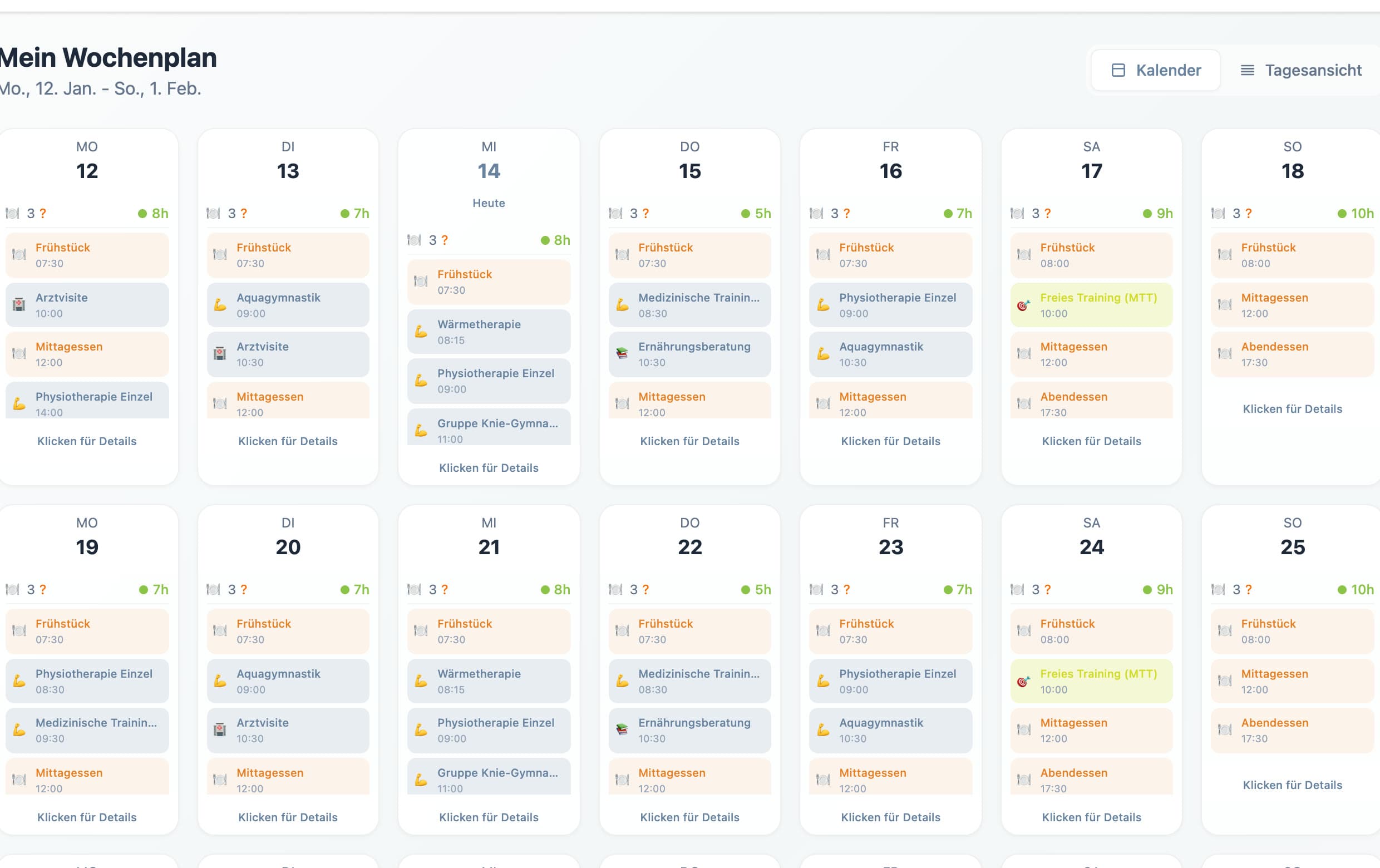Viewport: 1380px width, 868px height.
Task: Switch to the Tagesansicht view tab
Action: point(1300,70)
